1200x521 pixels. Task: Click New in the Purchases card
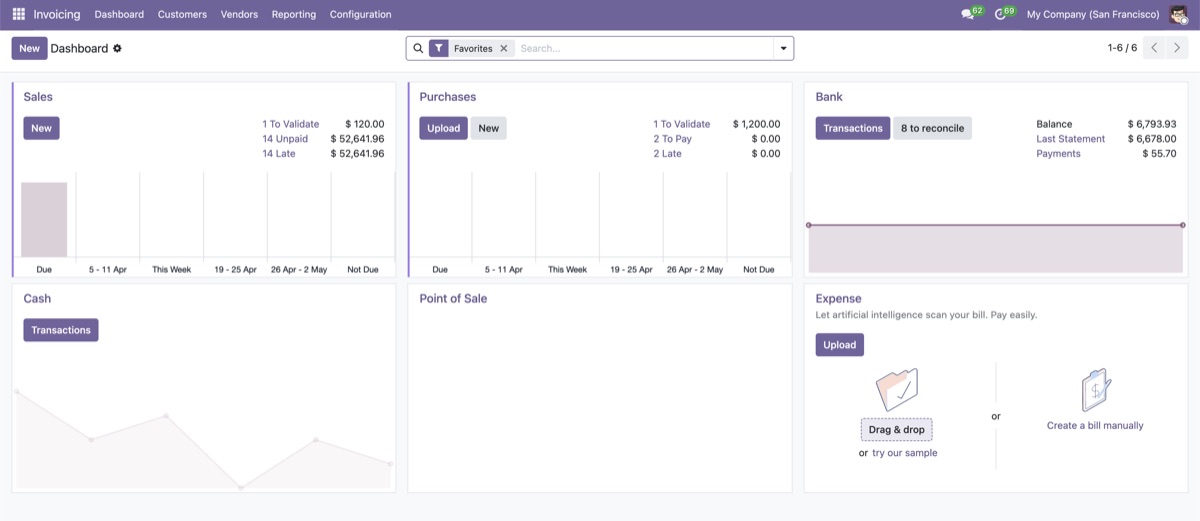(489, 128)
